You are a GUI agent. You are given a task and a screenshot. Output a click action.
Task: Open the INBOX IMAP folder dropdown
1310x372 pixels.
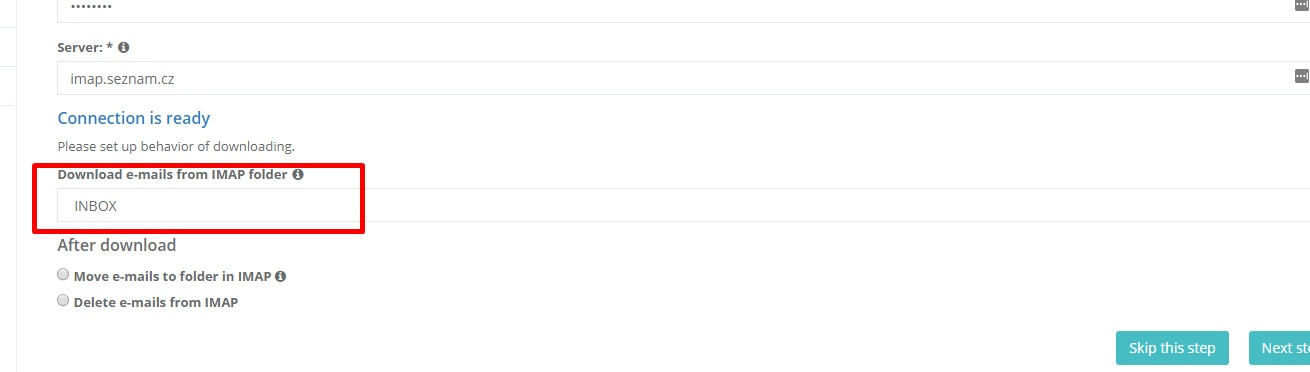683,205
